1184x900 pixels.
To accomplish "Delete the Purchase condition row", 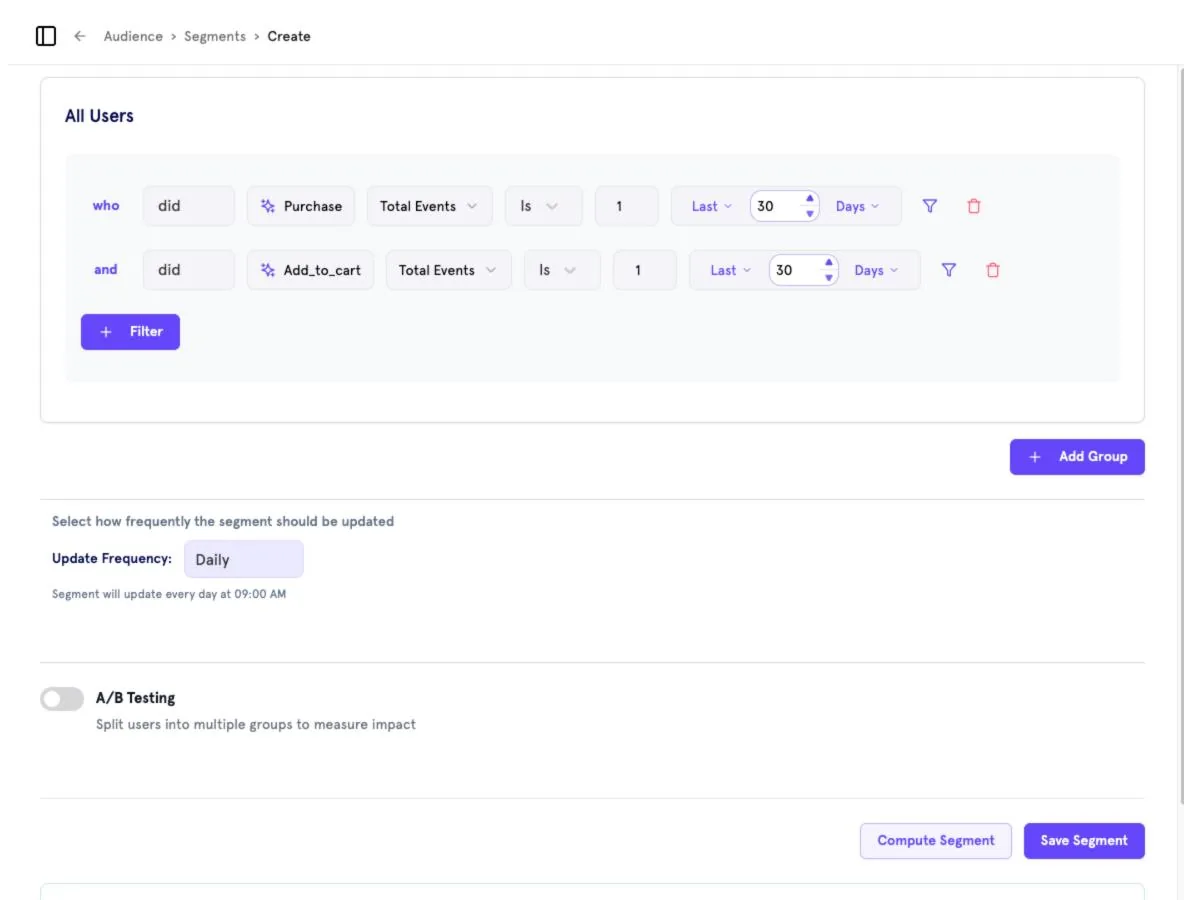I will (973, 206).
